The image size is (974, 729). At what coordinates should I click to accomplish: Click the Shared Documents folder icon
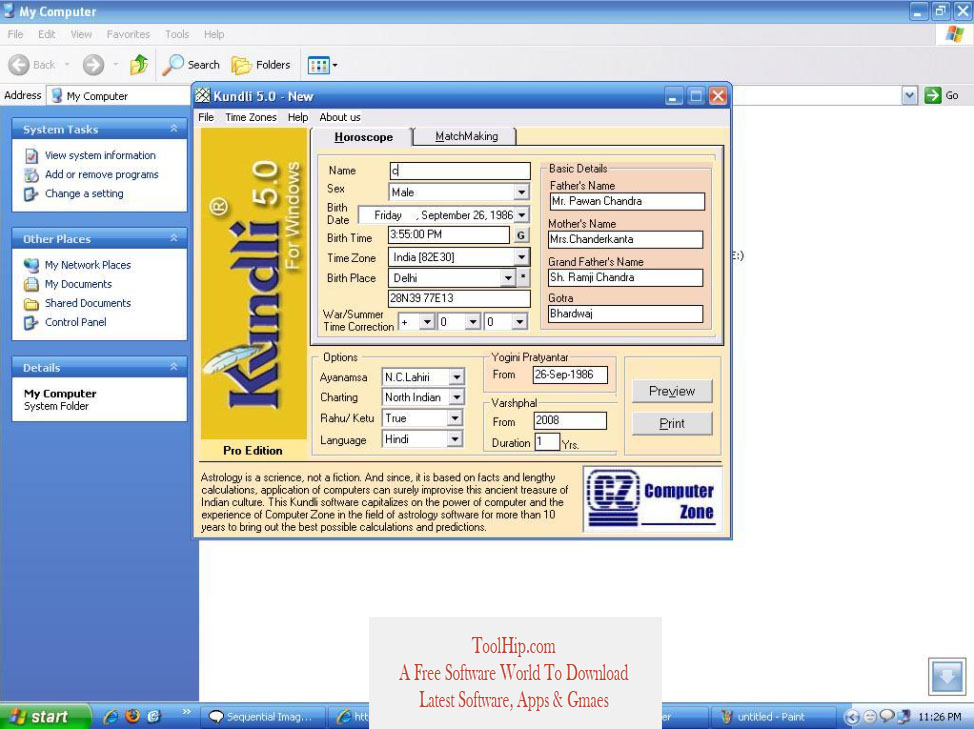[x=31, y=304]
